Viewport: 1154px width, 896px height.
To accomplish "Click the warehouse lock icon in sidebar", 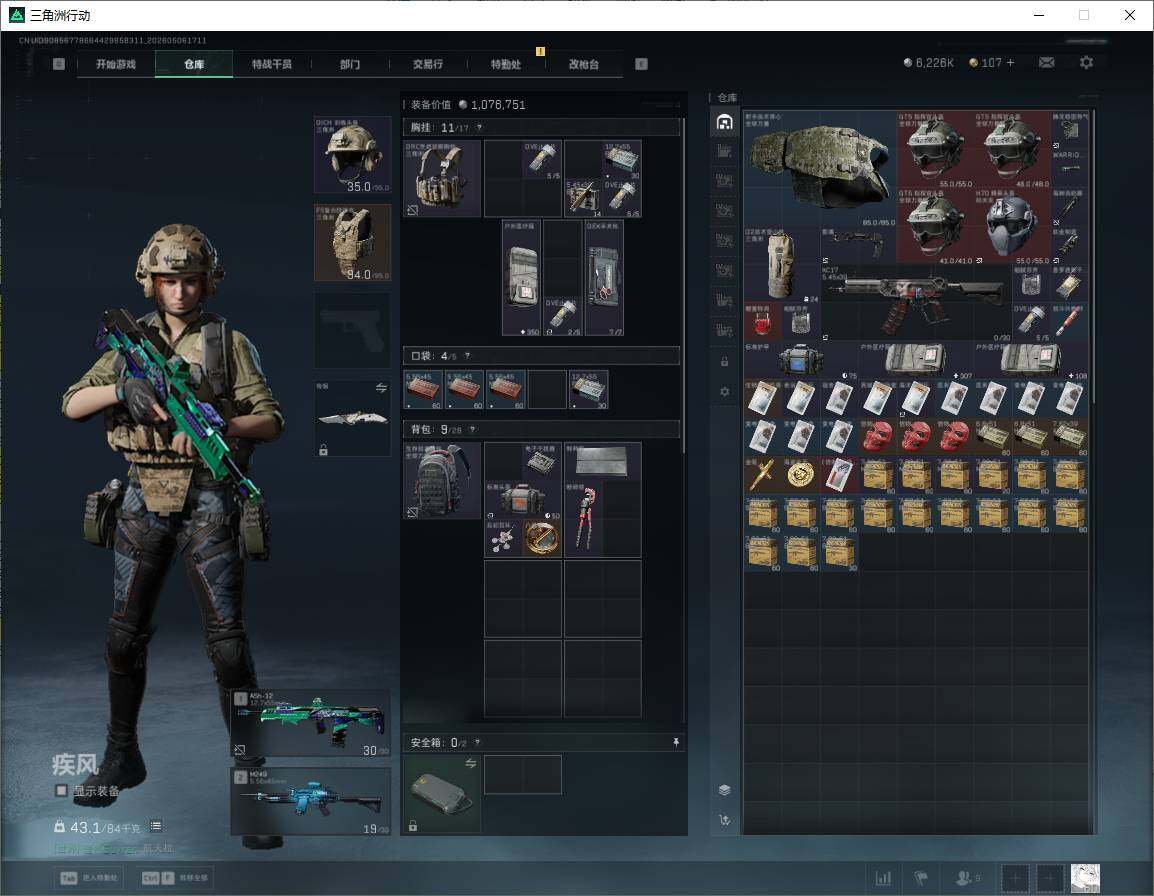I will (x=724, y=361).
